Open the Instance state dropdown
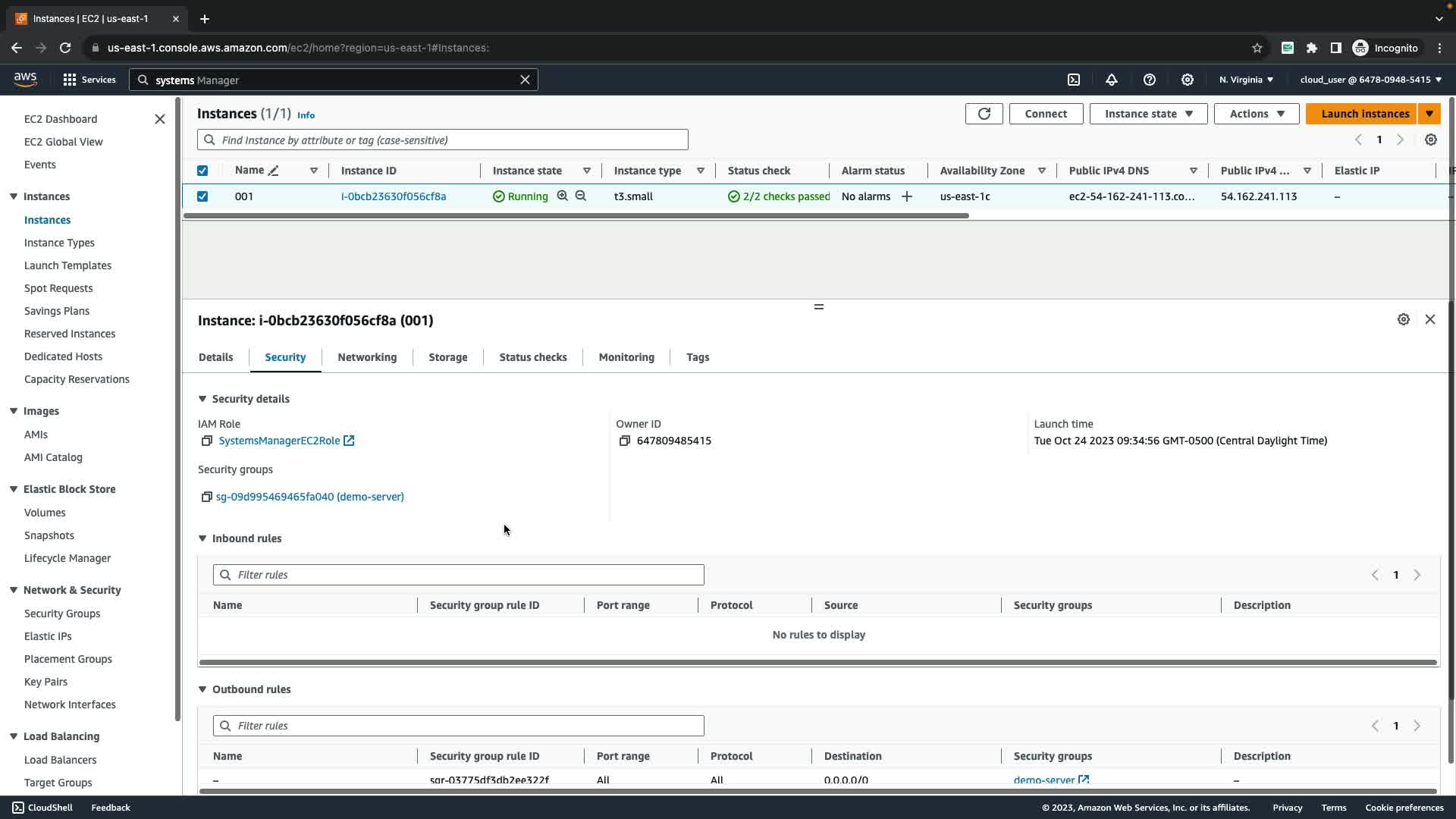The height and width of the screenshot is (819, 1456). (1148, 114)
